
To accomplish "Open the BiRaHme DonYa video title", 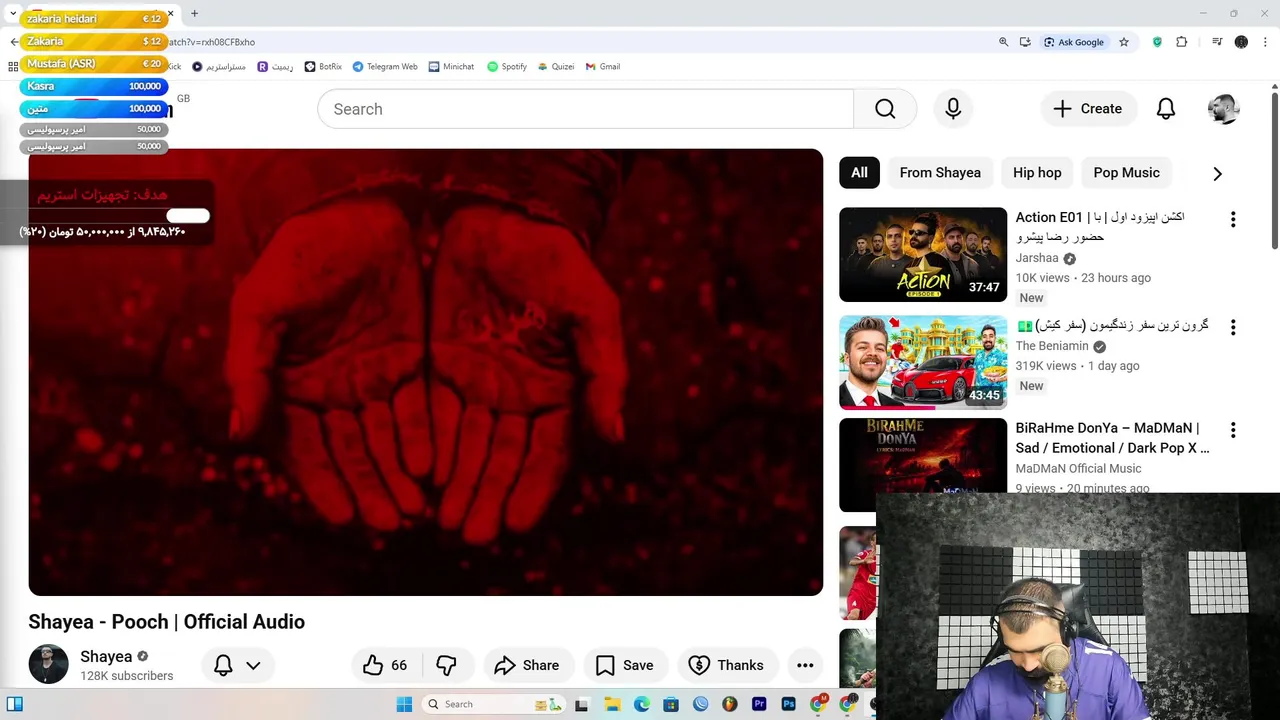I will coord(1112,438).
